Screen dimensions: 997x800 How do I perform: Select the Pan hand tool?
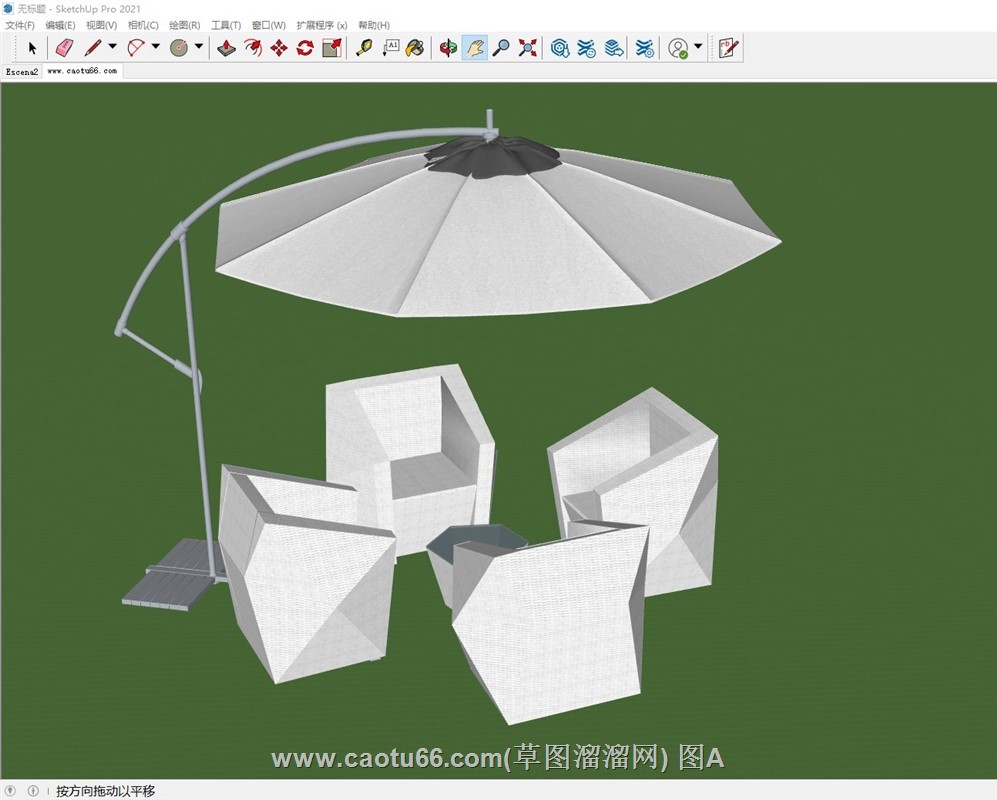[475, 48]
